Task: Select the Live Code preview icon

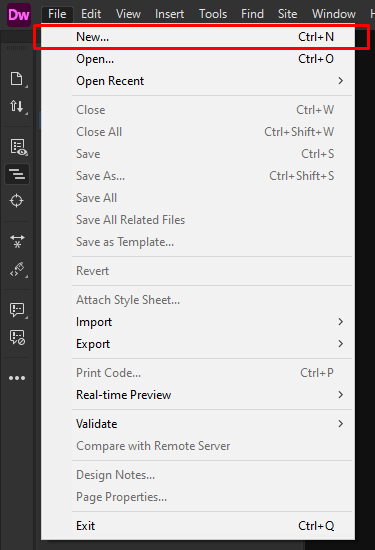Action: [x=18, y=147]
